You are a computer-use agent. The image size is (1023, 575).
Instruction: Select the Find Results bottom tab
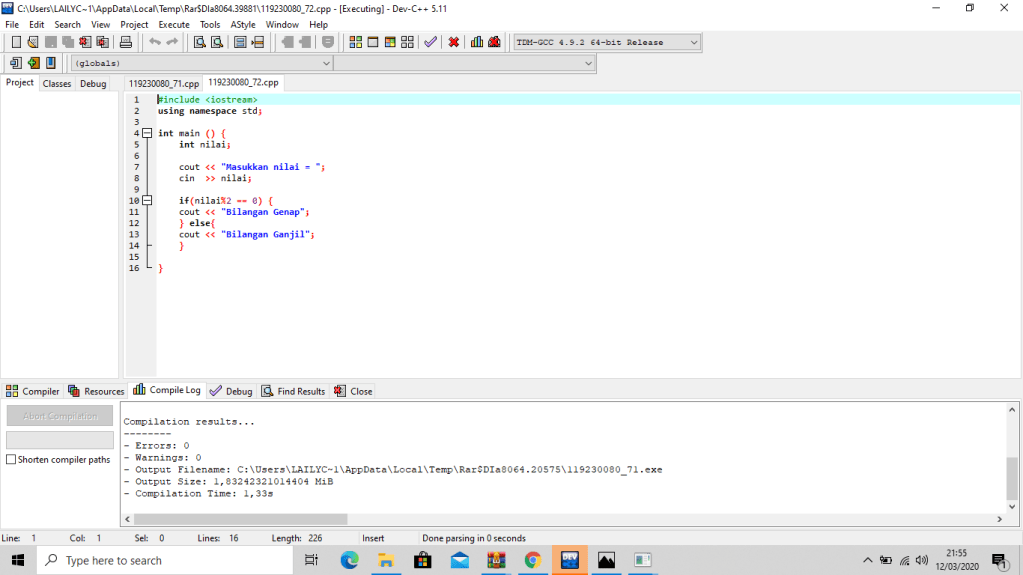point(294,391)
